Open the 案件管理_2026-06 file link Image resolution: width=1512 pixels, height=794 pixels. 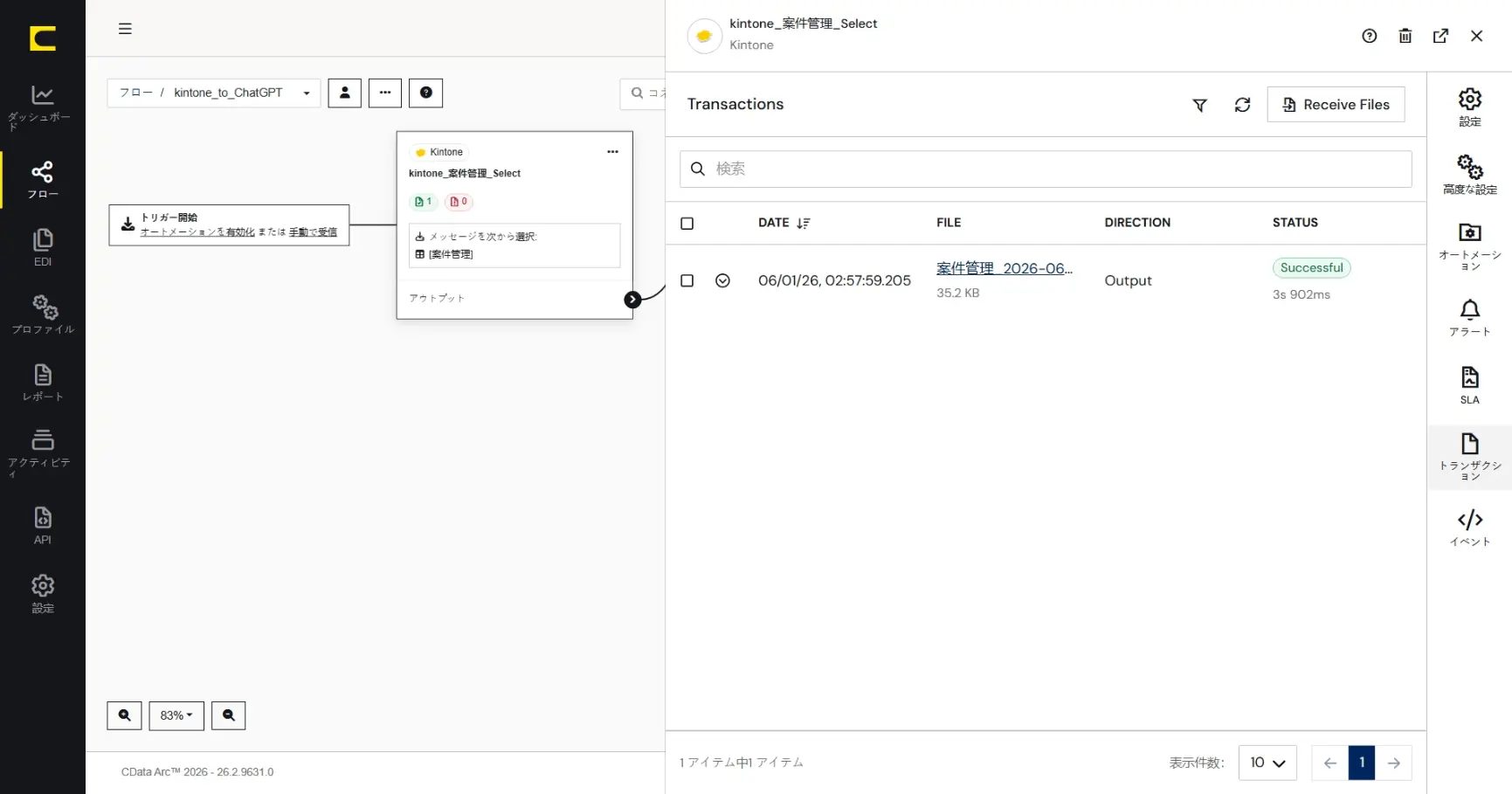1004,268
